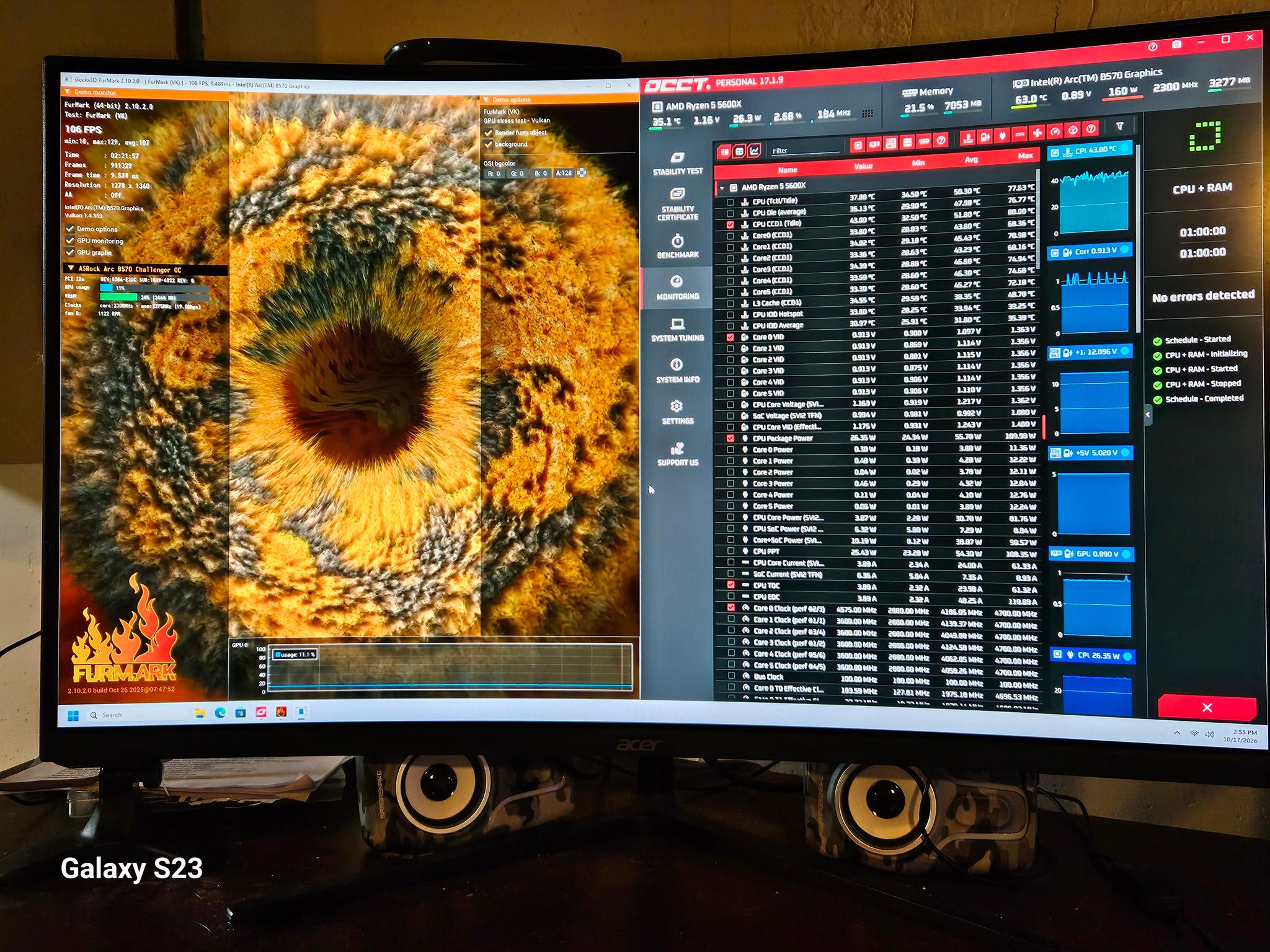This screenshot has height=952, width=1270.
Task: Uncheck FurMark 'GPU graphs' checkbox
Action: pos(70,252)
